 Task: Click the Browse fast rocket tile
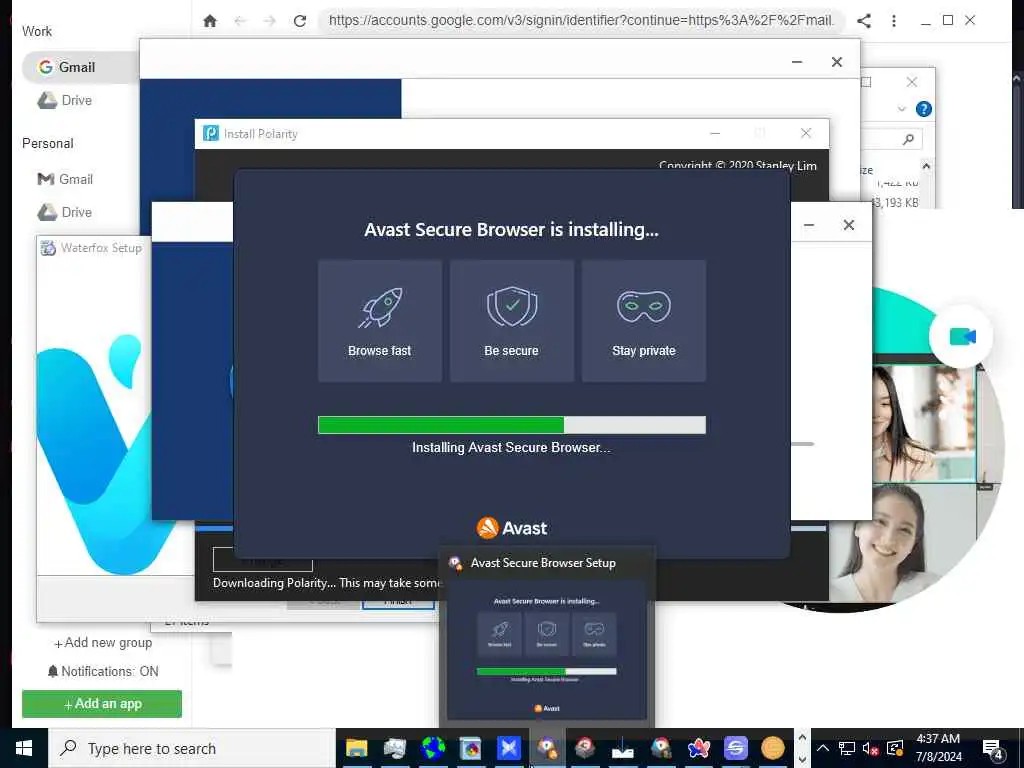(x=379, y=321)
